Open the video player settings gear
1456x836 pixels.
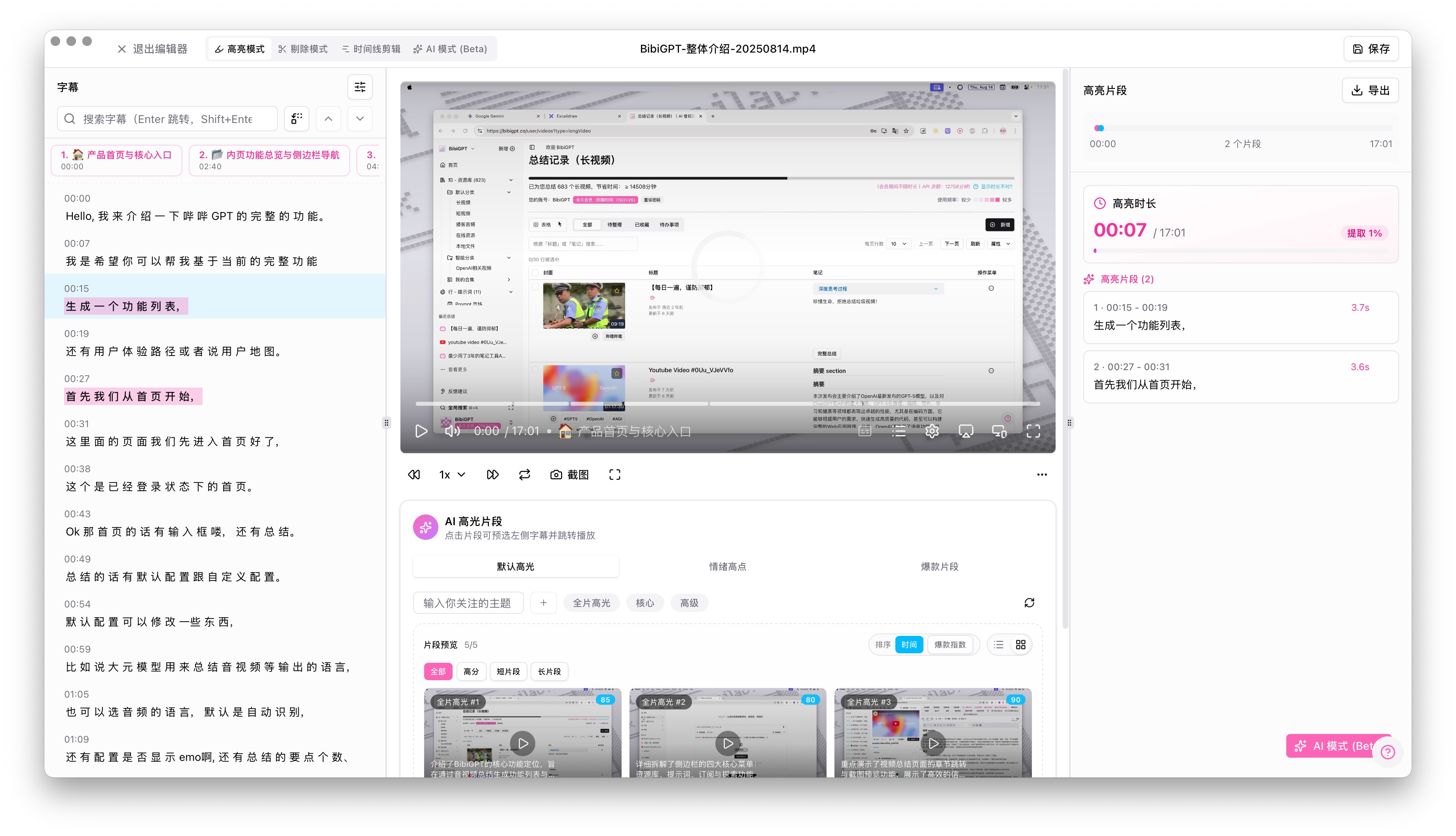click(x=932, y=431)
